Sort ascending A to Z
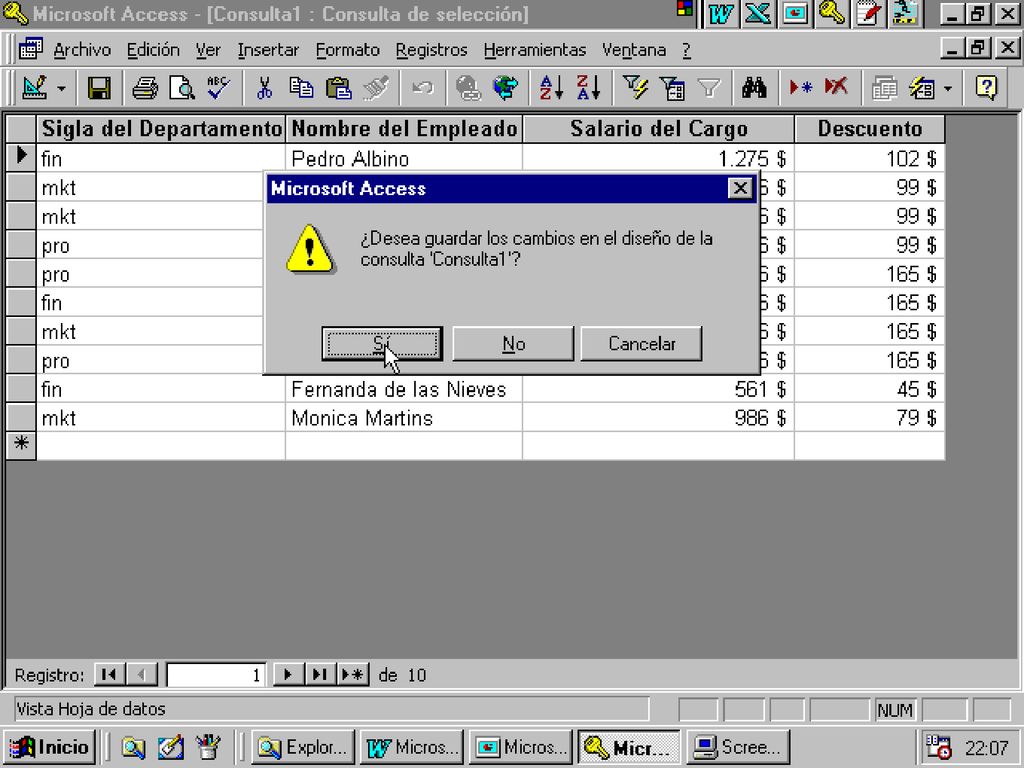 click(551, 88)
